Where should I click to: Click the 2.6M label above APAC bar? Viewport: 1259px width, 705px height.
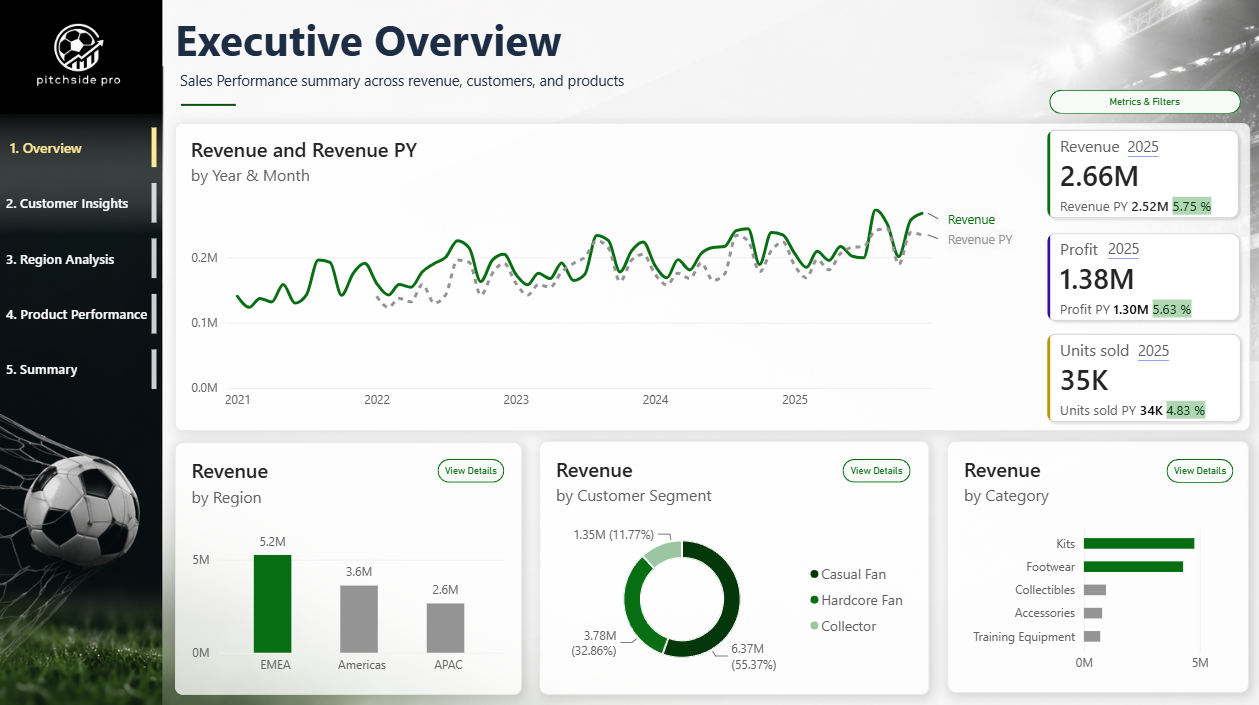(x=445, y=590)
